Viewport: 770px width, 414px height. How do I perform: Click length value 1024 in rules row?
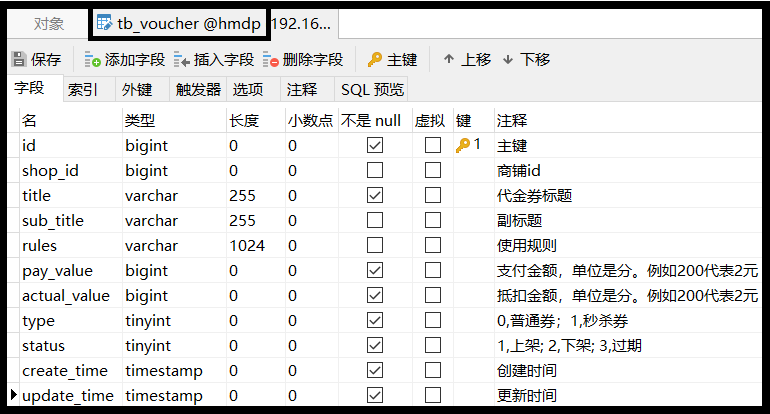click(247, 246)
